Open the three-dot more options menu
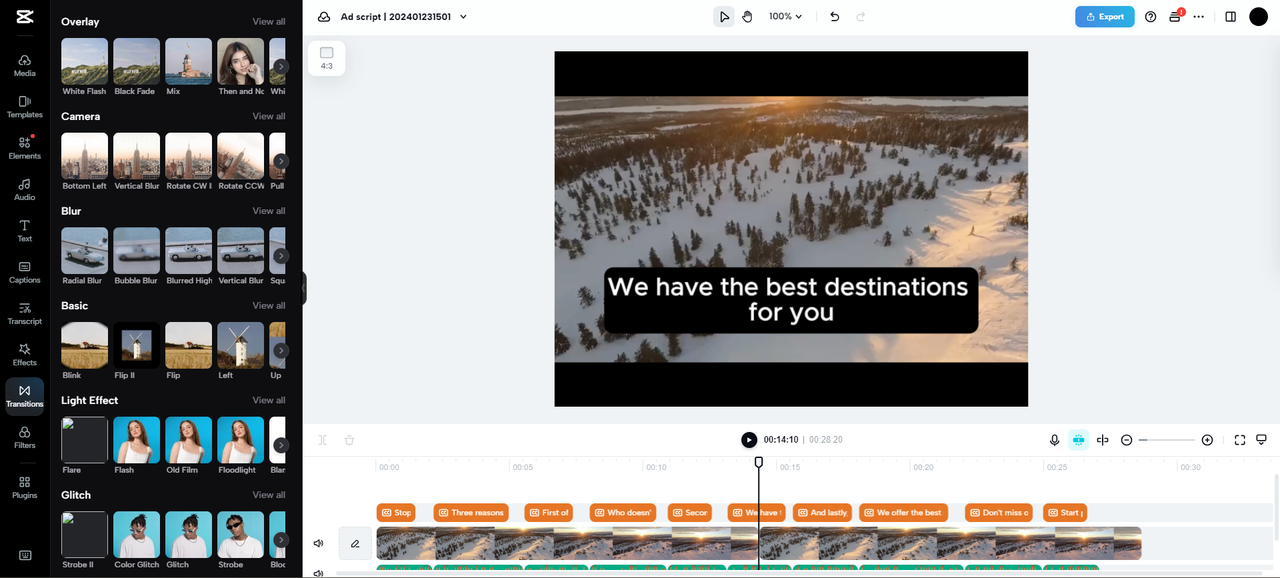 coord(1199,17)
